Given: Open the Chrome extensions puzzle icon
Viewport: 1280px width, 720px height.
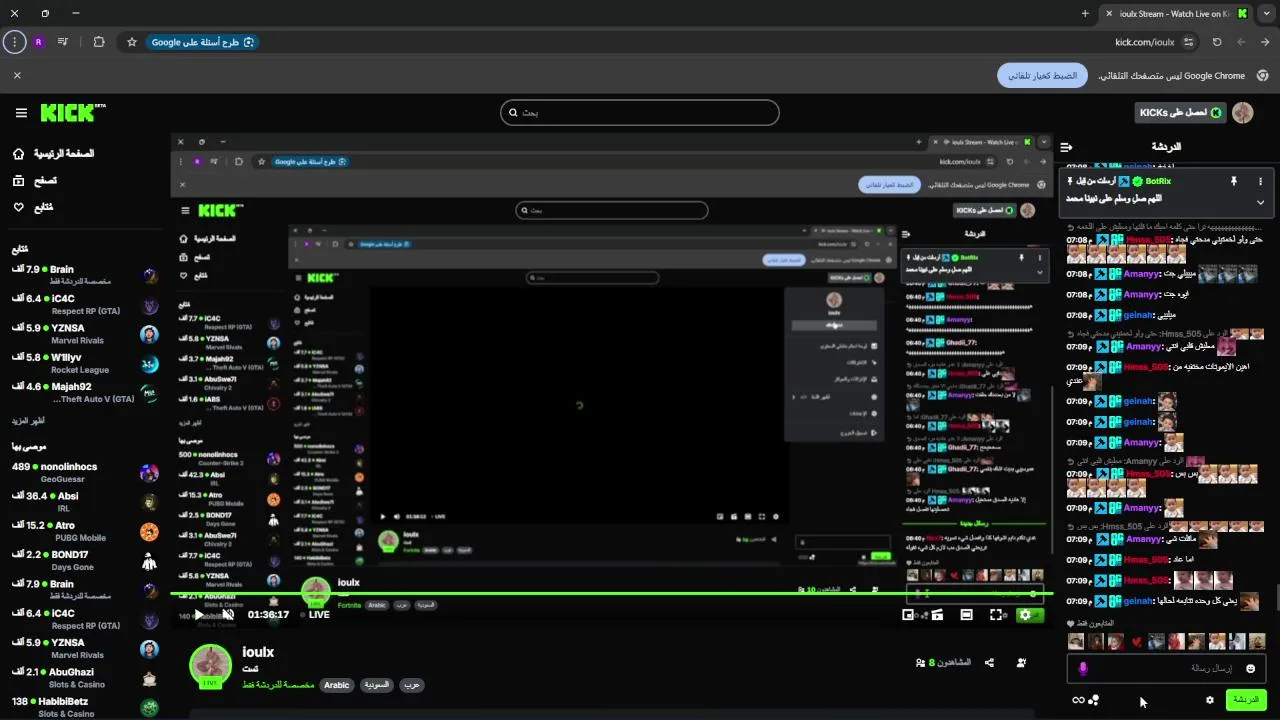Looking at the screenshot, I should tap(99, 42).
